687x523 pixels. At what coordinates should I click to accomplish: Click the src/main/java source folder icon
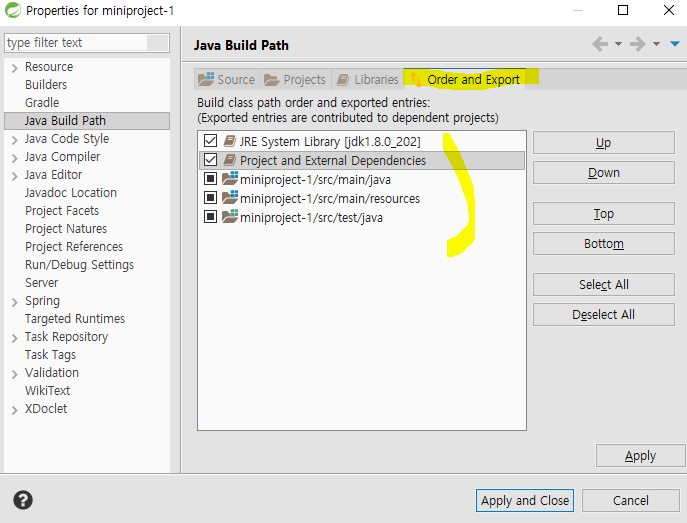230,179
